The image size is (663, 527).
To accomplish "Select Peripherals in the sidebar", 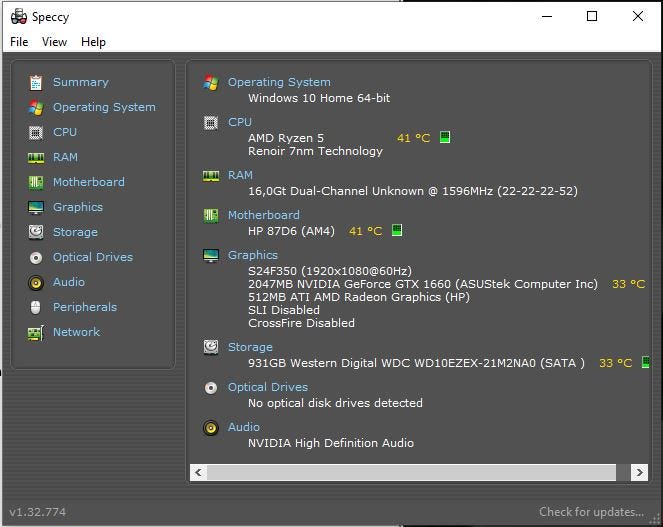I will 85,307.
